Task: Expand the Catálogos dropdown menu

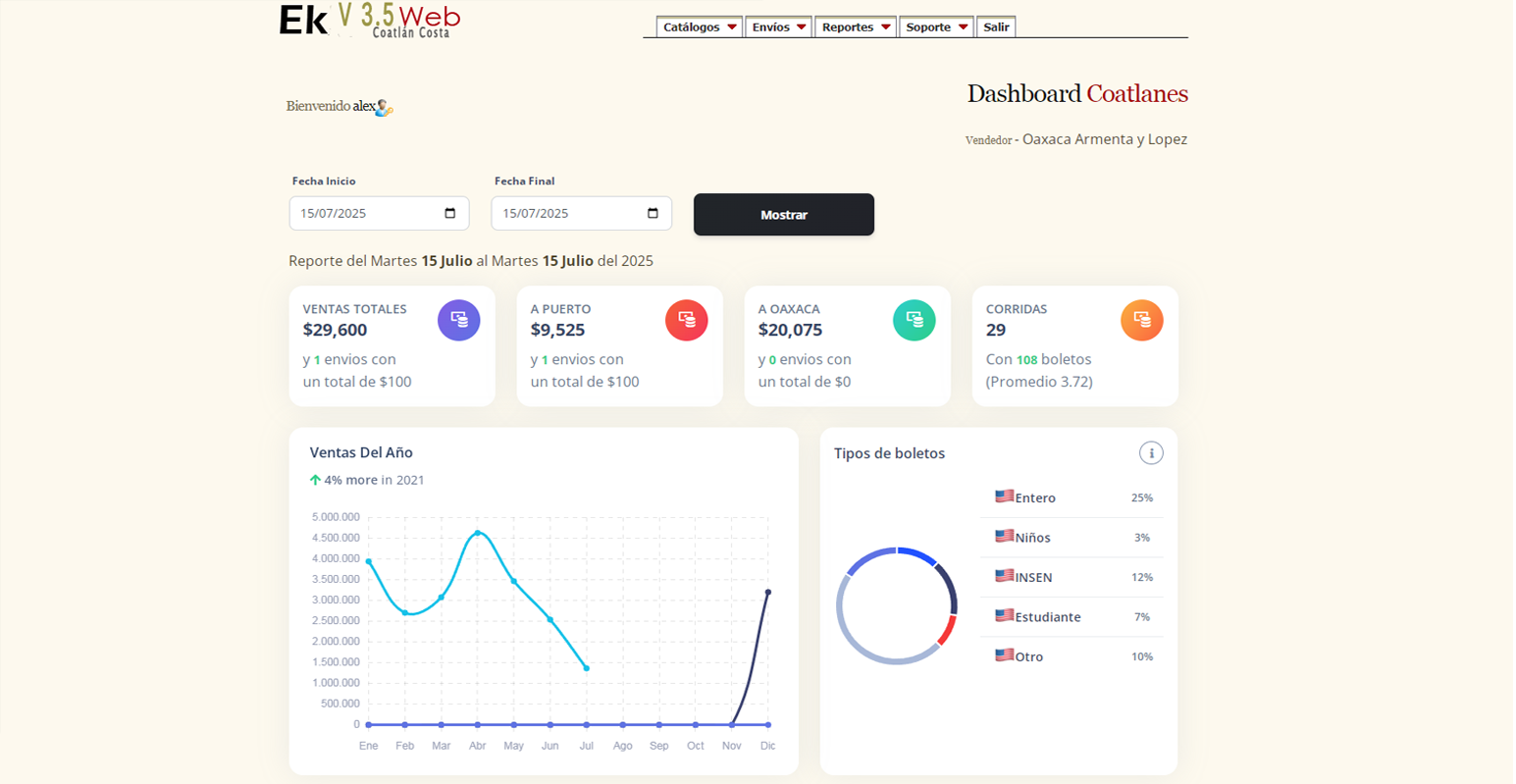Action: [x=699, y=27]
